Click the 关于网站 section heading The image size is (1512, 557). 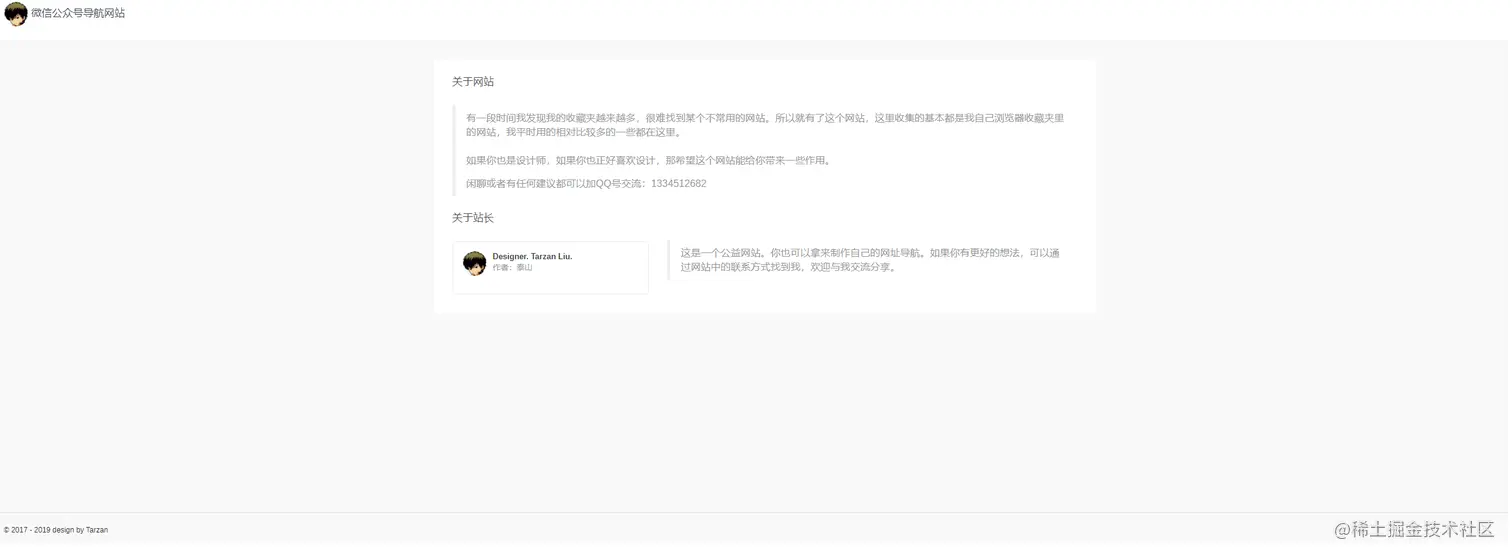pos(473,82)
